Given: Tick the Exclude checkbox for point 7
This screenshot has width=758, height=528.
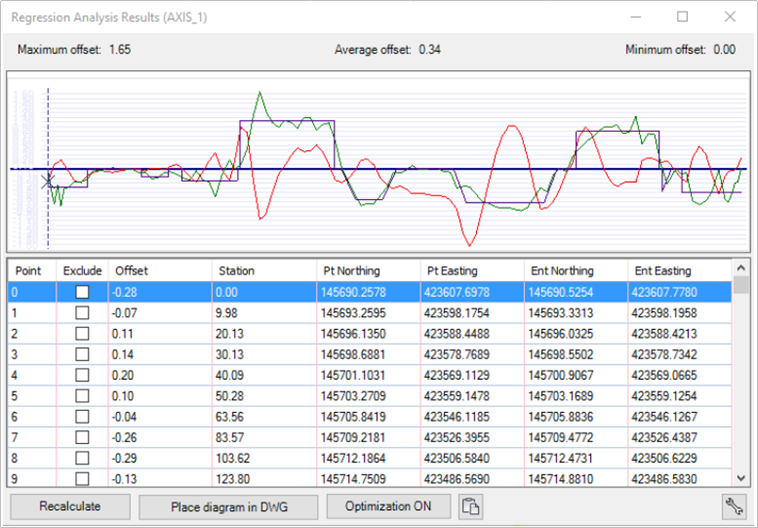Looking at the screenshot, I should [82, 436].
